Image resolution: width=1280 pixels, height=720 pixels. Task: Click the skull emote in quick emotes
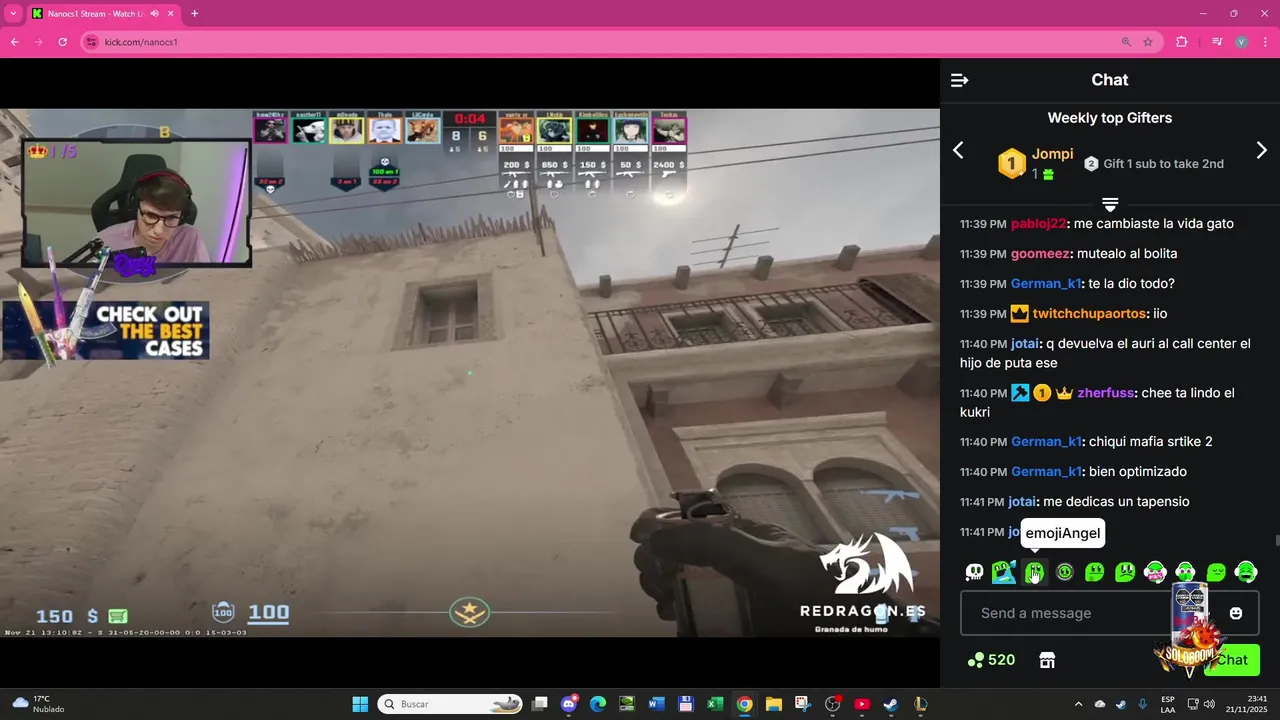[974, 572]
